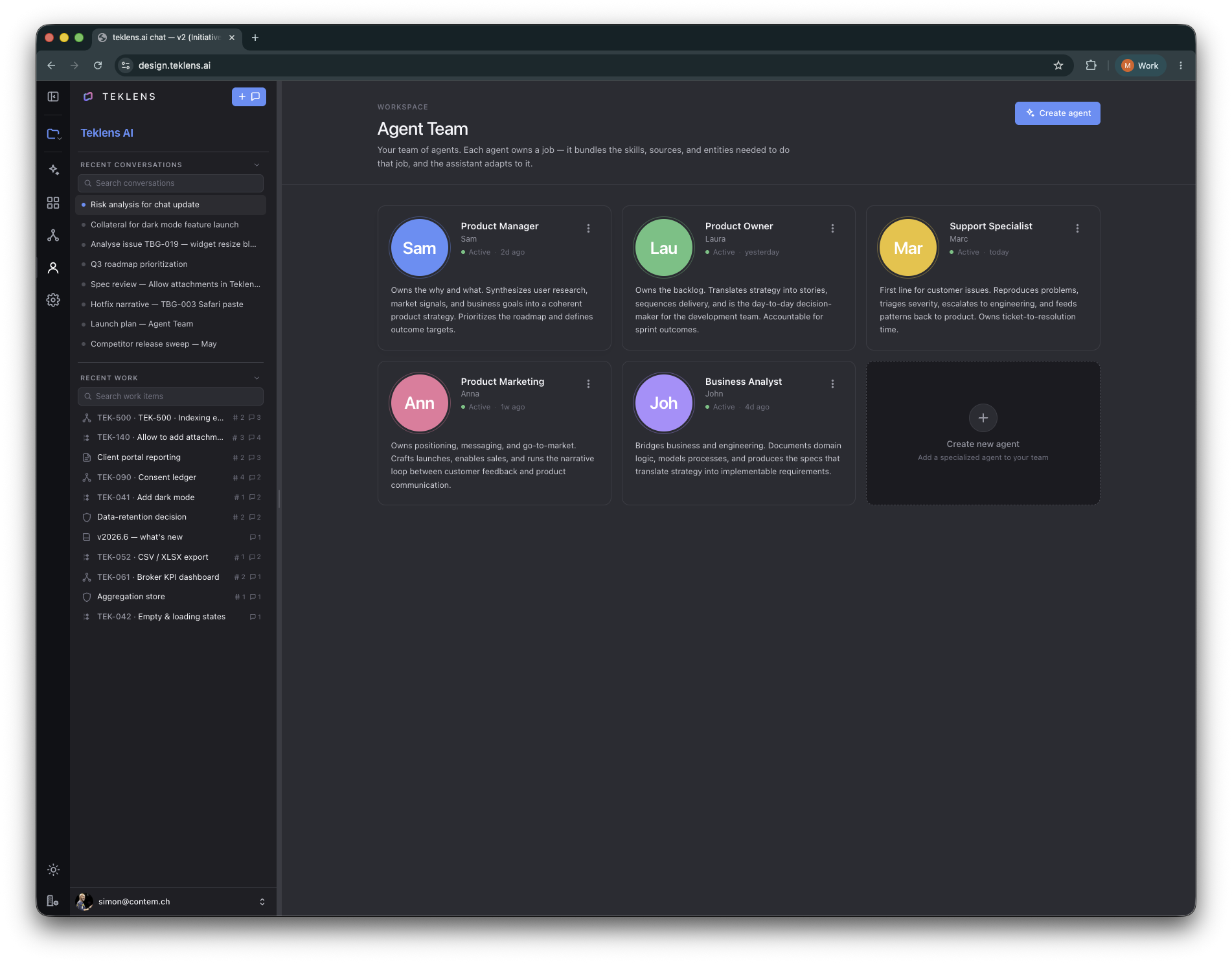Screen dimensions: 1232x964
Task: Start a new chat with plus button
Action: 249,97
